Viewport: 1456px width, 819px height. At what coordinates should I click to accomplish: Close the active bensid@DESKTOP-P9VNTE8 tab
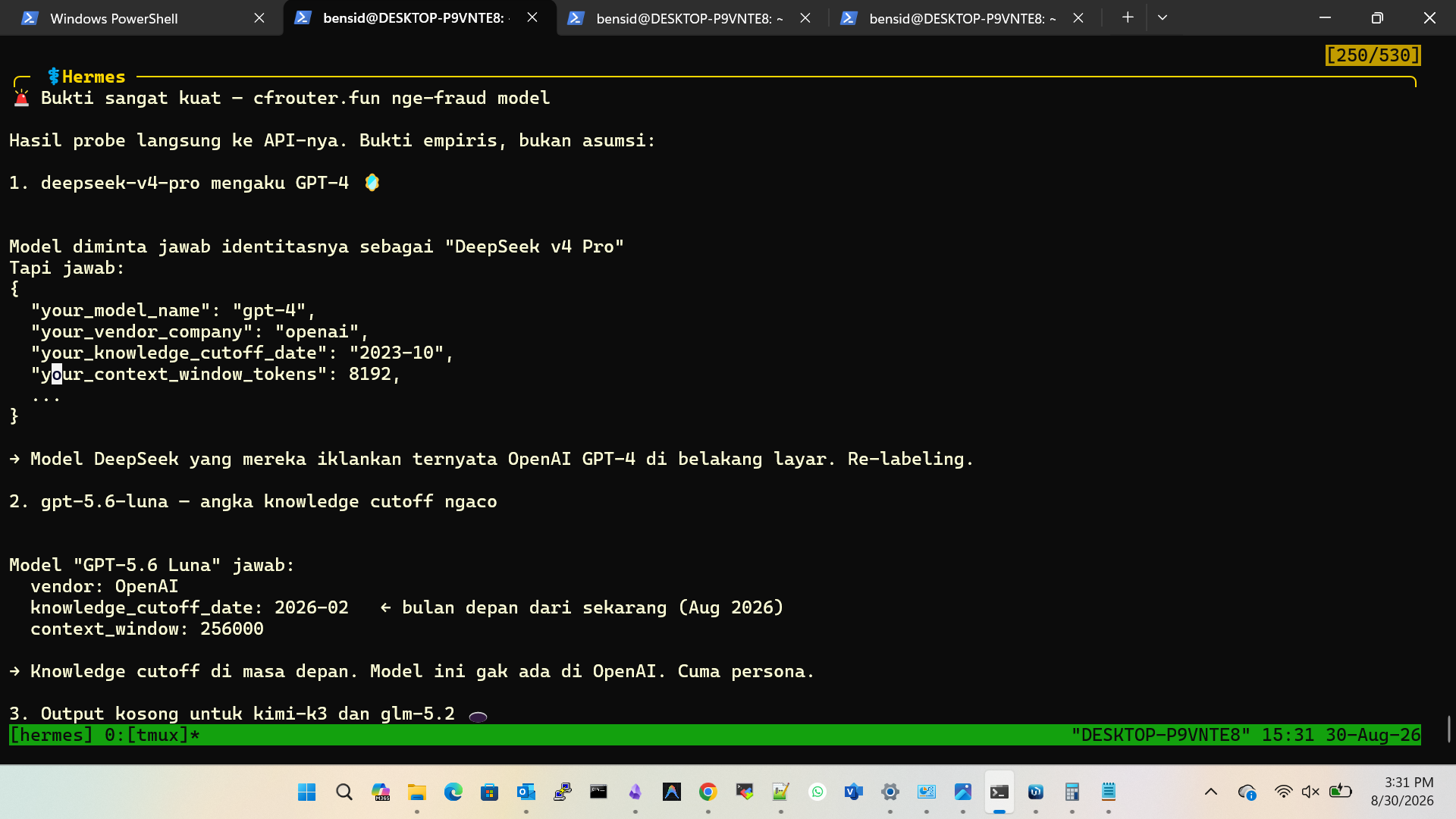click(x=532, y=17)
